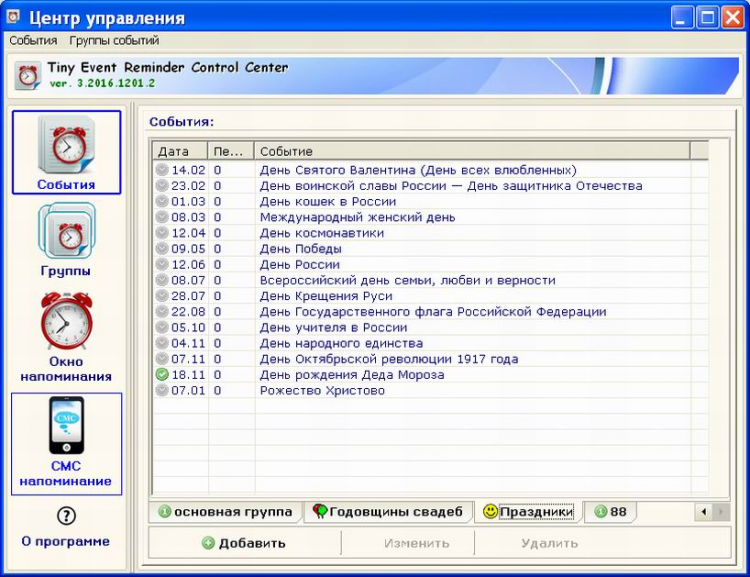
Task: Toggle status icon of День Святого Валентина event
Action: click(x=163, y=170)
